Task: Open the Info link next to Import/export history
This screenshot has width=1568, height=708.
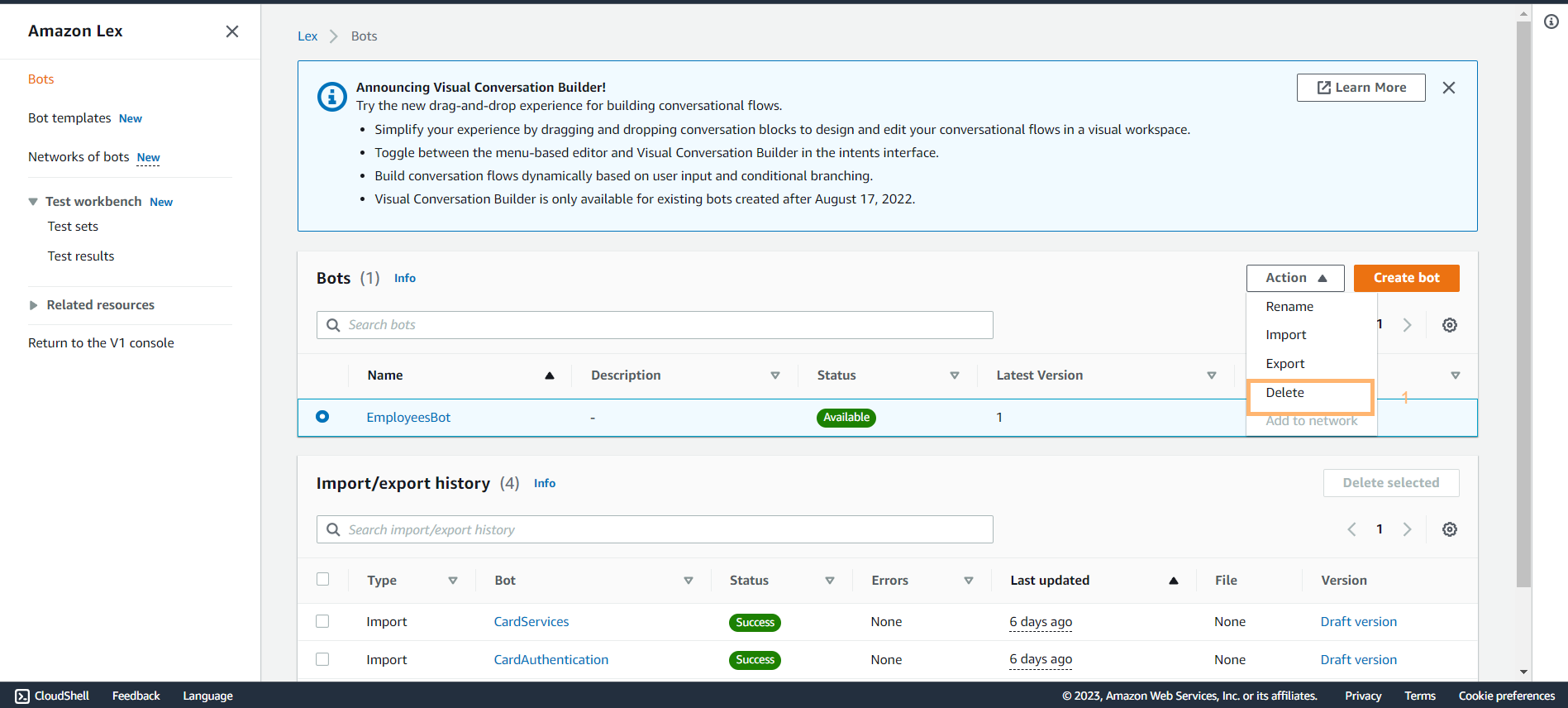Action: 545,484
